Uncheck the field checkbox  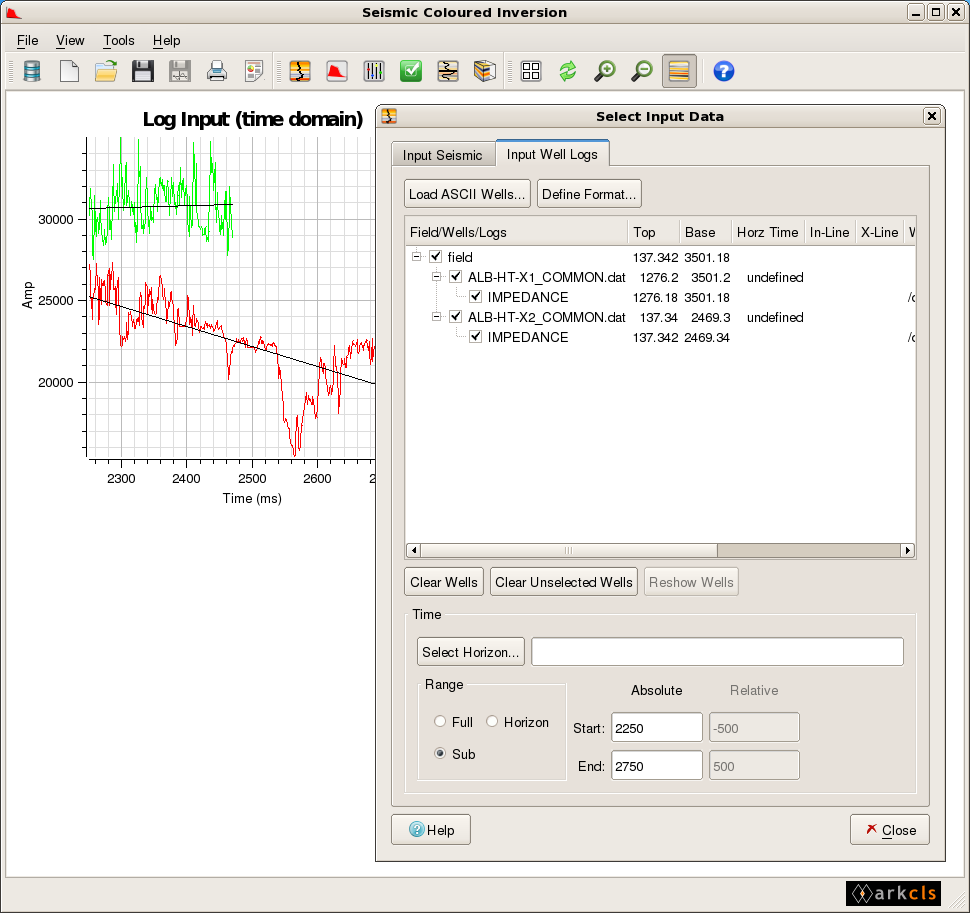436,256
